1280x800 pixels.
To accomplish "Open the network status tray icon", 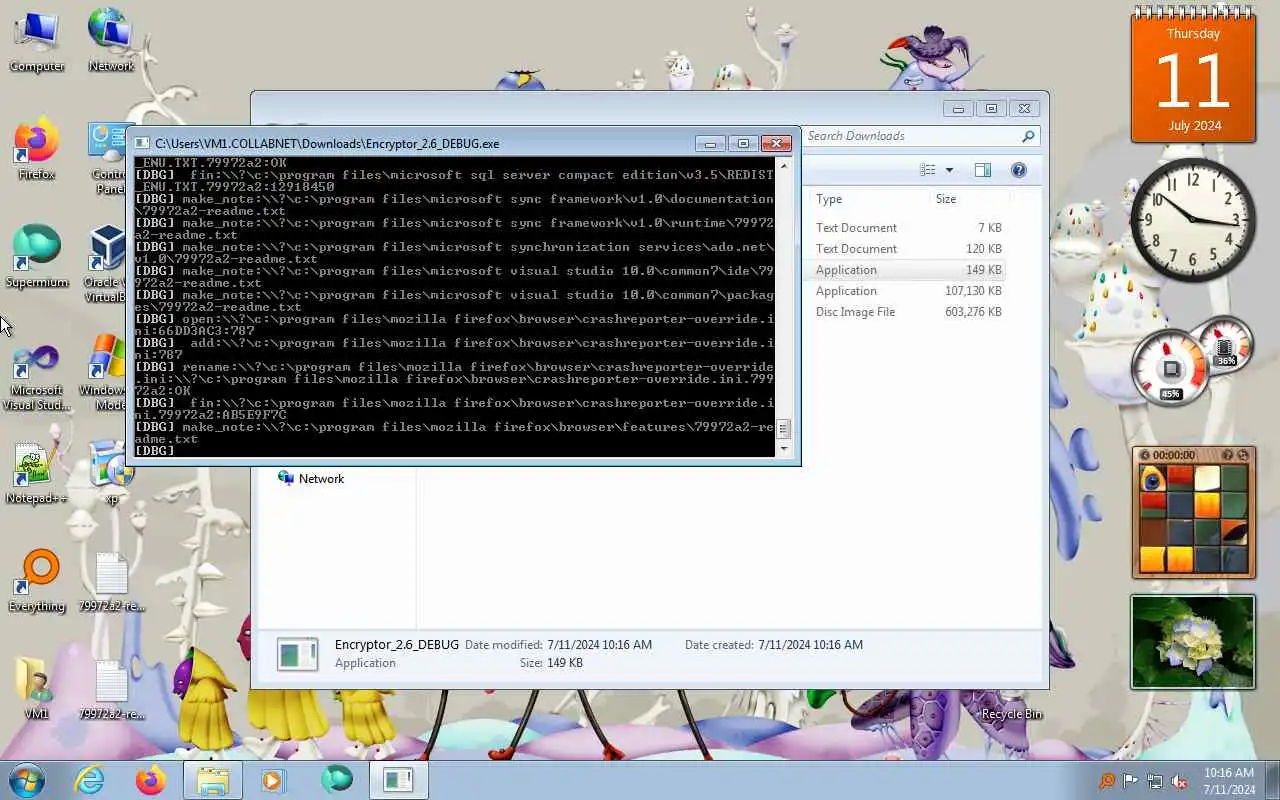I will [x=1155, y=781].
